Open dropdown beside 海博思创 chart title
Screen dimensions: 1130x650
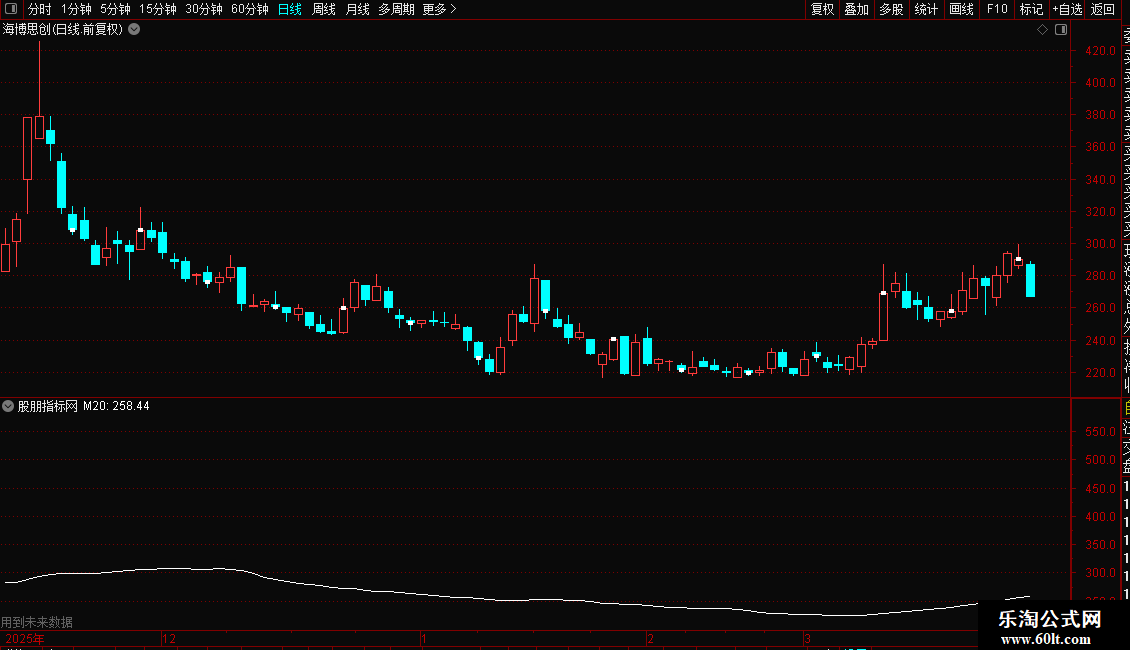134,29
